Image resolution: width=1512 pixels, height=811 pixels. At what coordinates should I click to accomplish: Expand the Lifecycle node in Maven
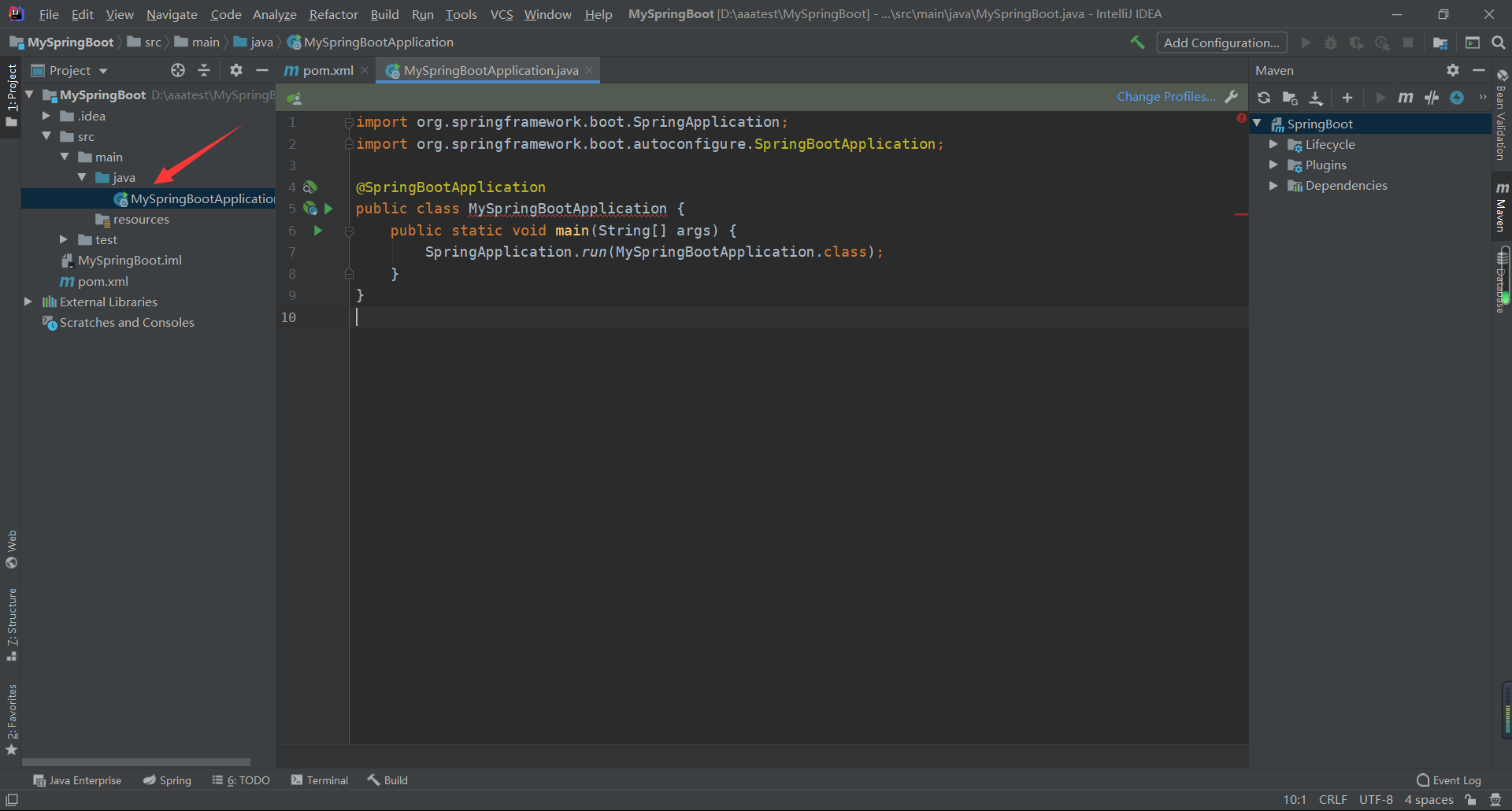[x=1273, y=144]
